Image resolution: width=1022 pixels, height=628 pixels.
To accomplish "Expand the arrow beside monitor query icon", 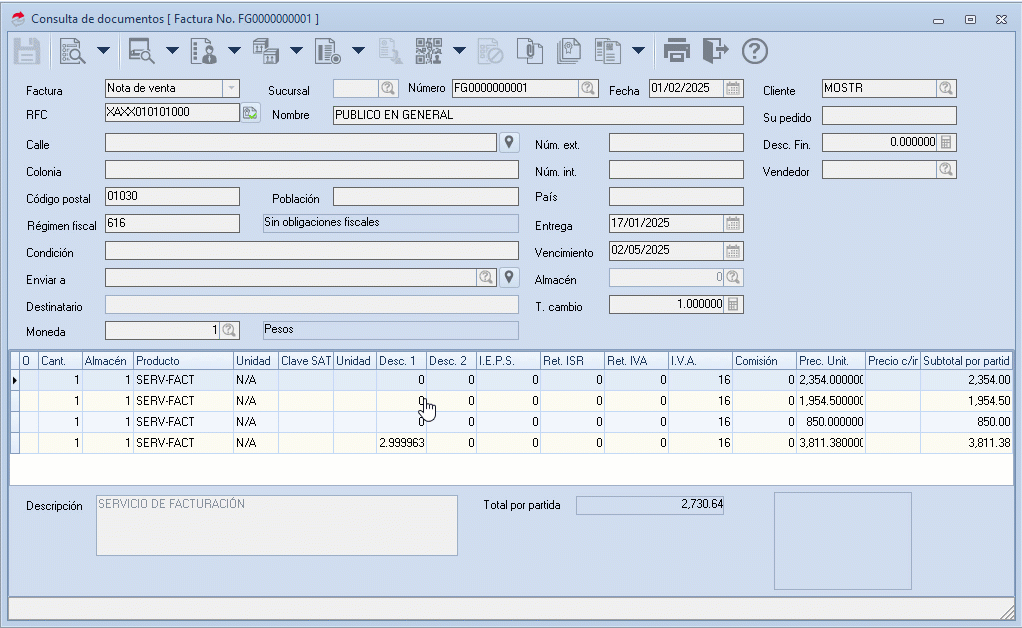I will pyautogui.click(x=172, y=51).
